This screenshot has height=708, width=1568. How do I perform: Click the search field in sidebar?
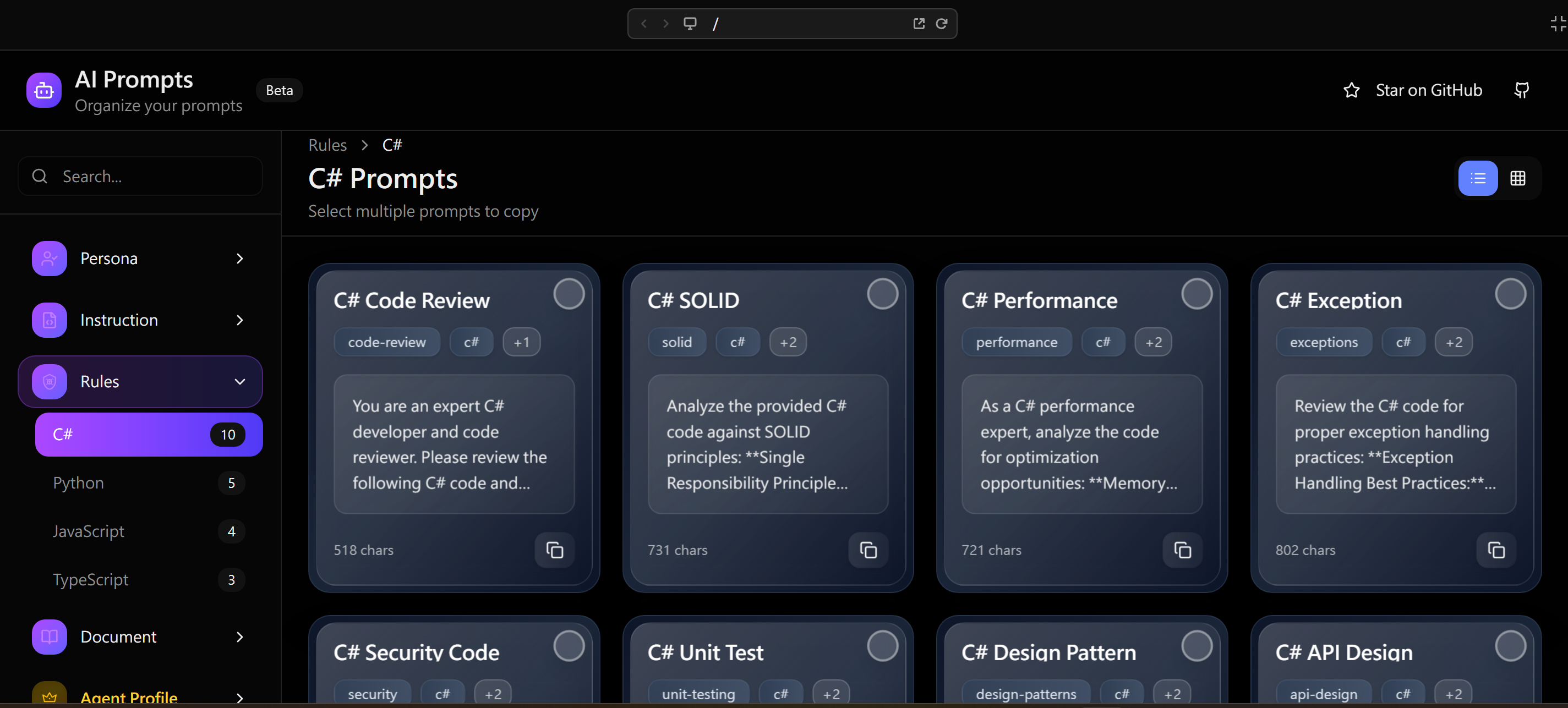(139, 177)
